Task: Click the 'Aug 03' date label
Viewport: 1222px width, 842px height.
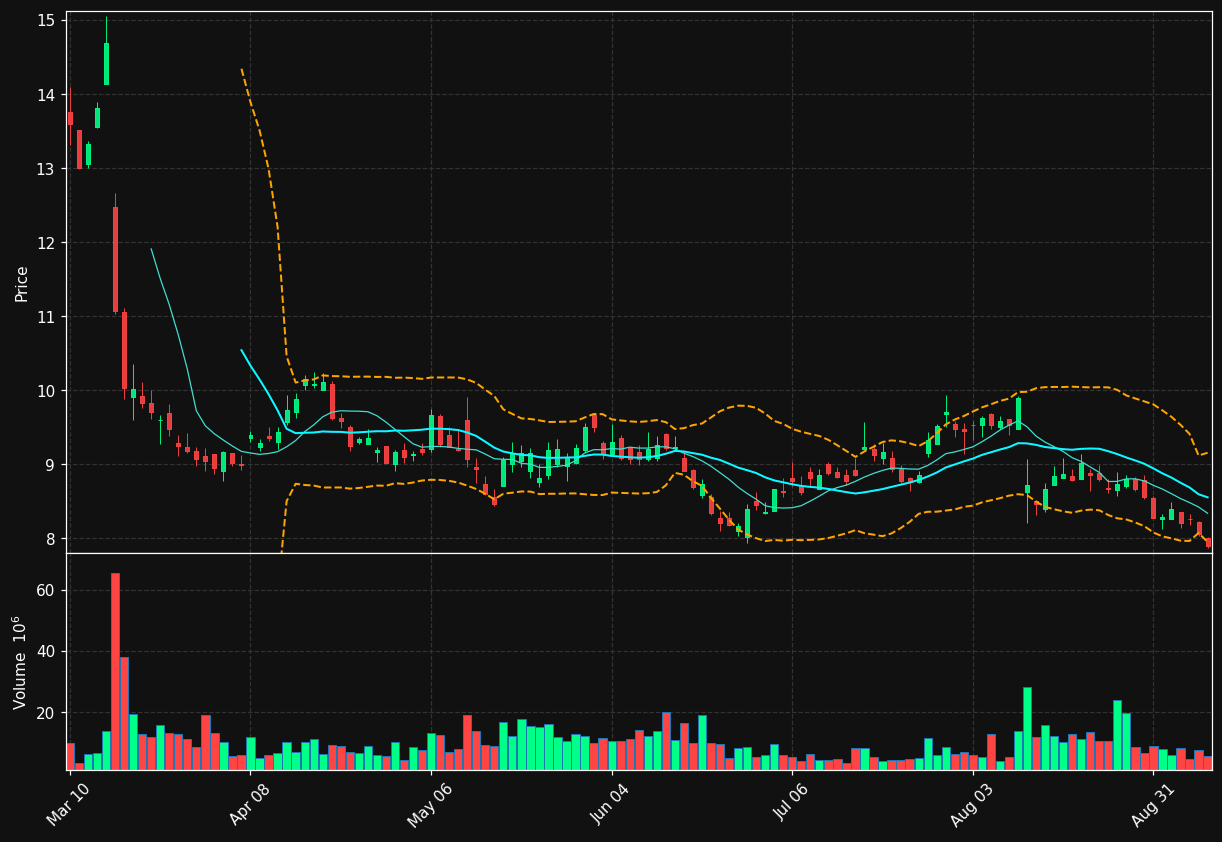Action: point(972,804)
